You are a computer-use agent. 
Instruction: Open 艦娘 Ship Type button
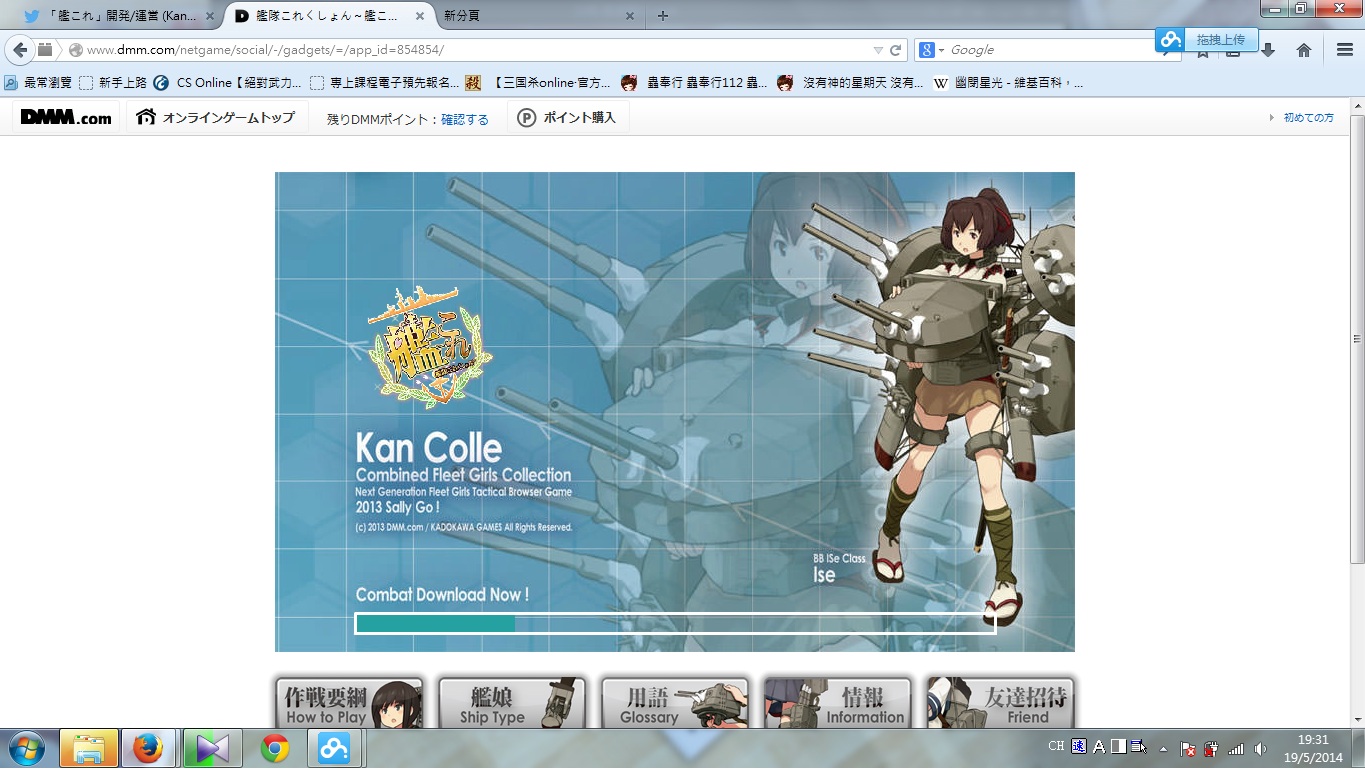coord(512,703)
